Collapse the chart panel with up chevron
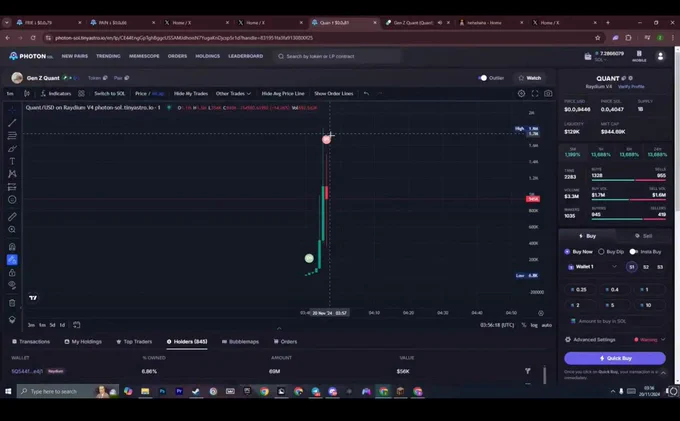This screenshot has width=680, height=421. tap(279, 328)
